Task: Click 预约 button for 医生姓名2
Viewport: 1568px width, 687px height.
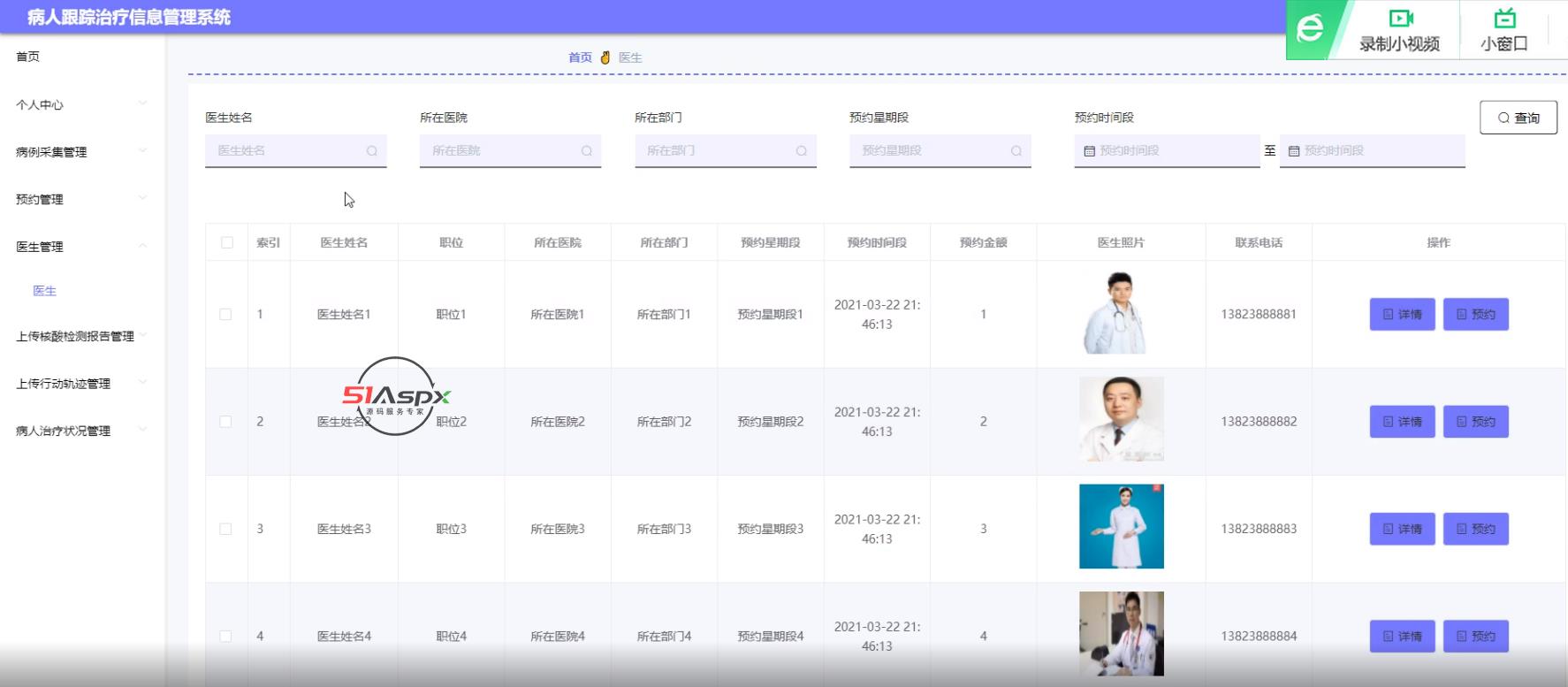Action: (1475, 422)
